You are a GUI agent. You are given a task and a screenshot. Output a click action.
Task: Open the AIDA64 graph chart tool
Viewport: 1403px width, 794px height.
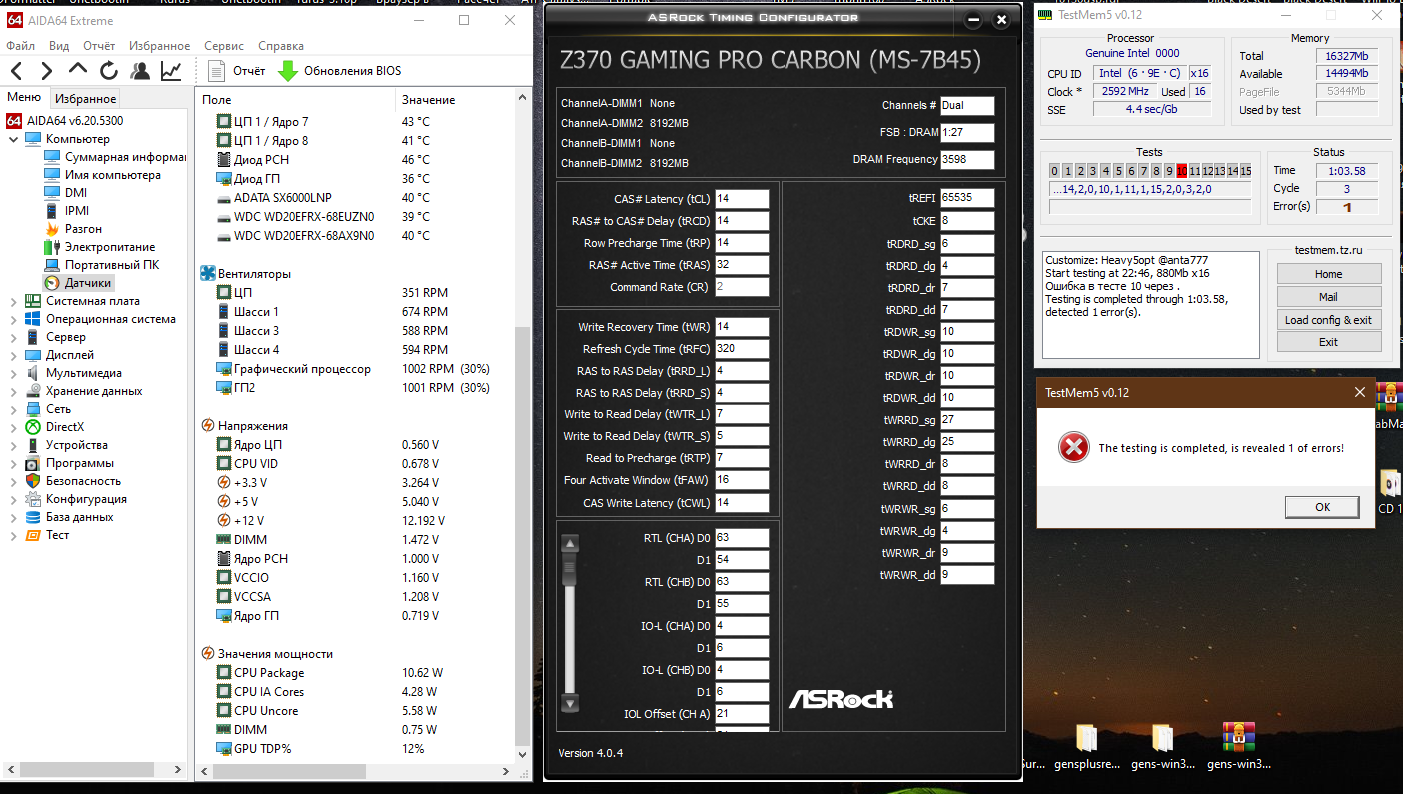pyautogui.click(x=171, y=71)
